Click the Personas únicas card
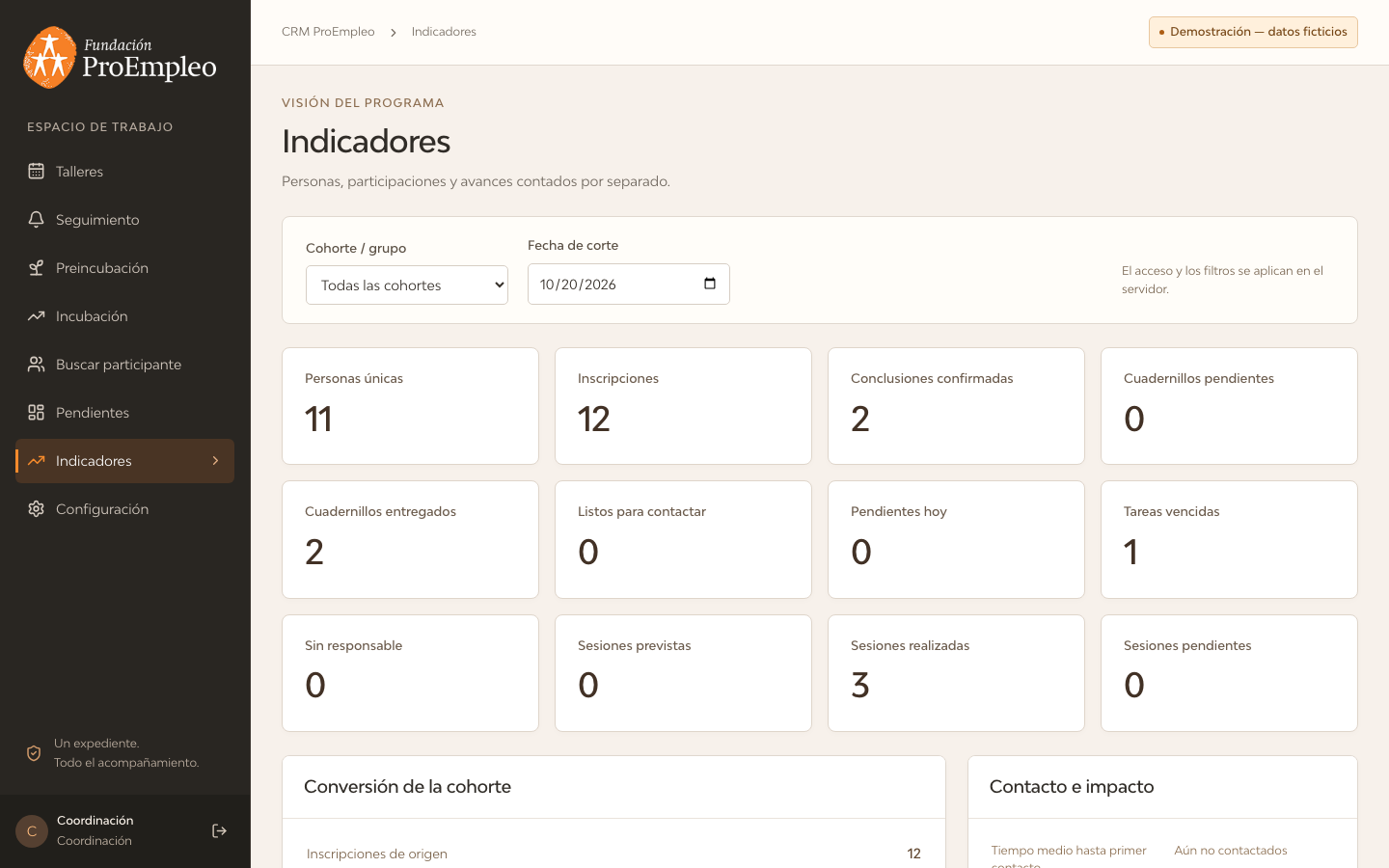The height and width of the screenshot is (868, 1389). tap(410, 406)
